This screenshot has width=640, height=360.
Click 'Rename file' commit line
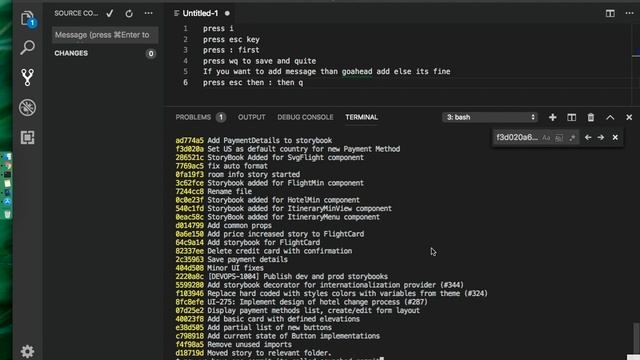point(229,191)
